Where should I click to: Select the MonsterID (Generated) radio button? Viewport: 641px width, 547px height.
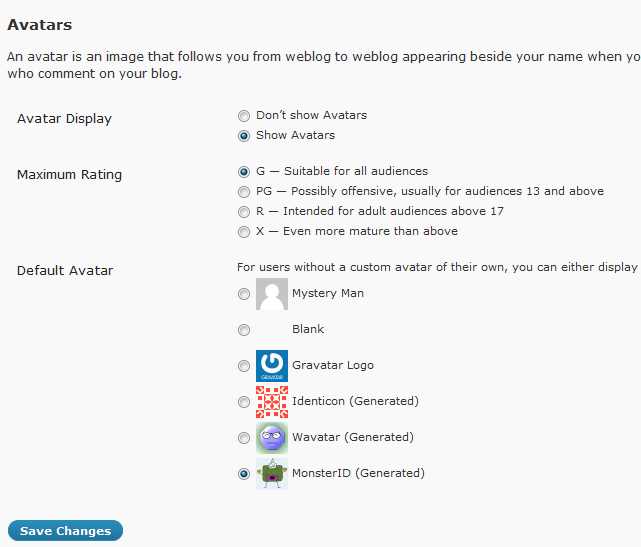244,474
